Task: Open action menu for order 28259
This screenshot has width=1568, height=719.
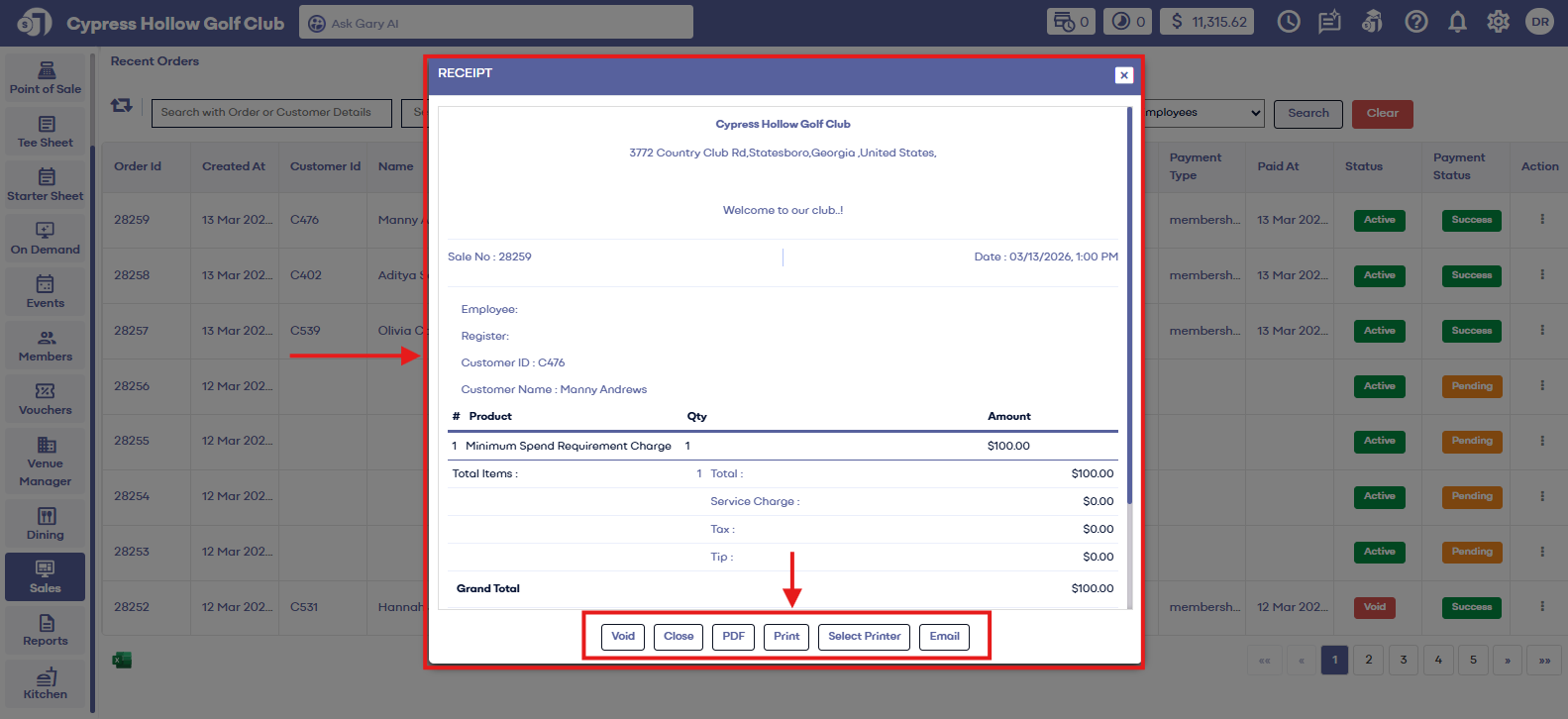Action: (x=1541, y=219)
